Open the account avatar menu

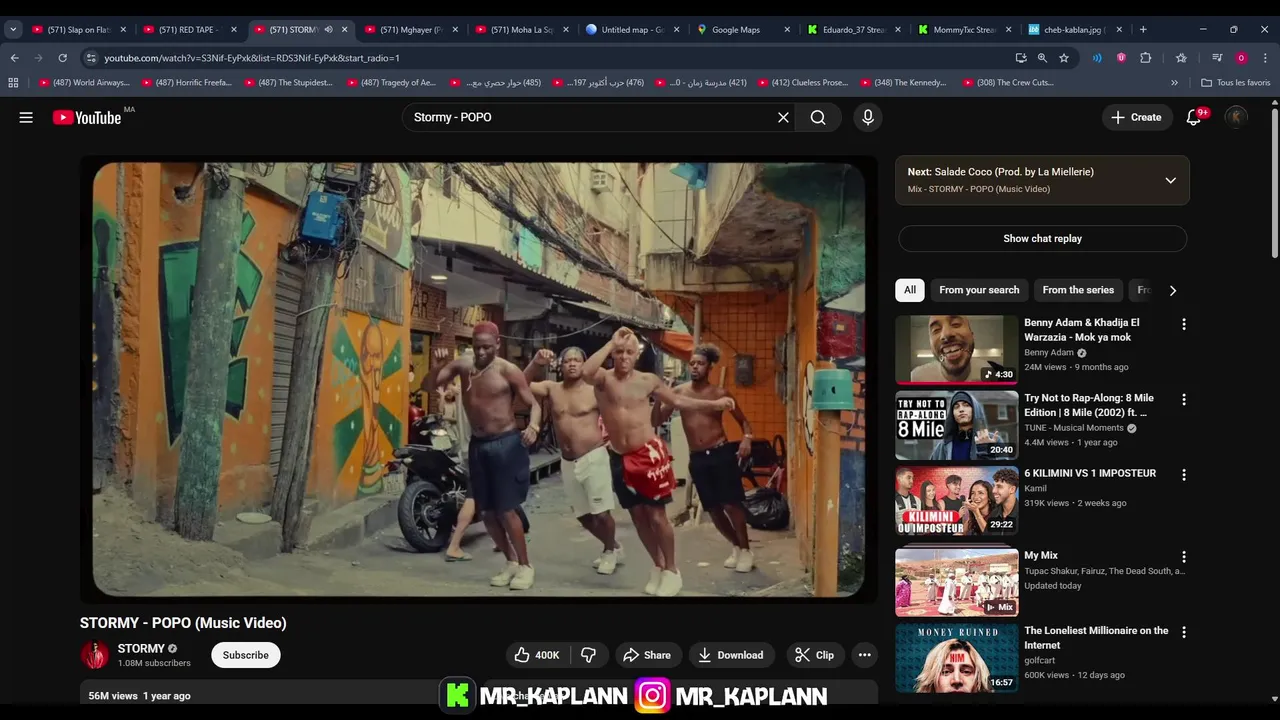pos(1237,117)
